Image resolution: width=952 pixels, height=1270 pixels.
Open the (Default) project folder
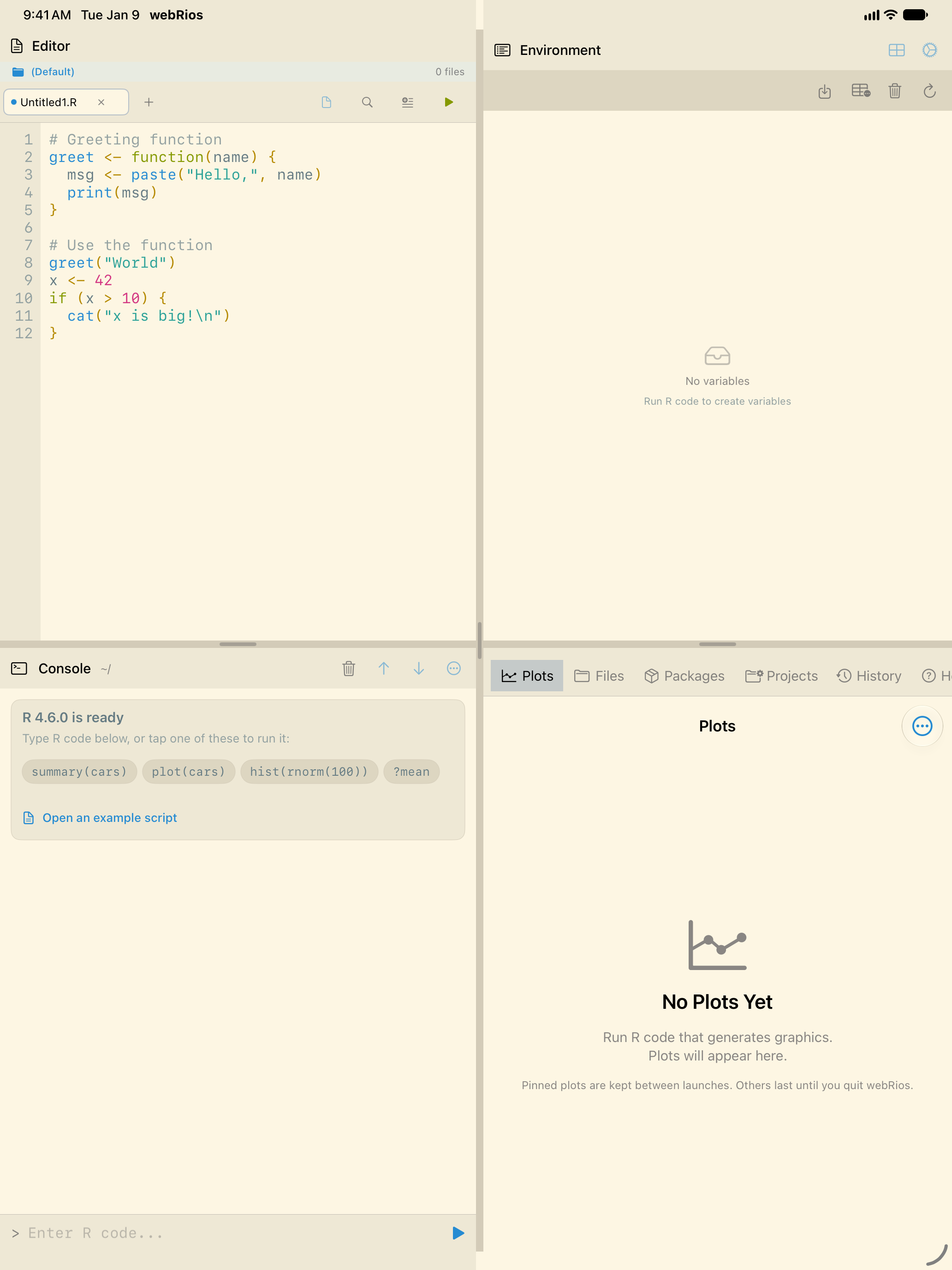click(x=44, y=72)
